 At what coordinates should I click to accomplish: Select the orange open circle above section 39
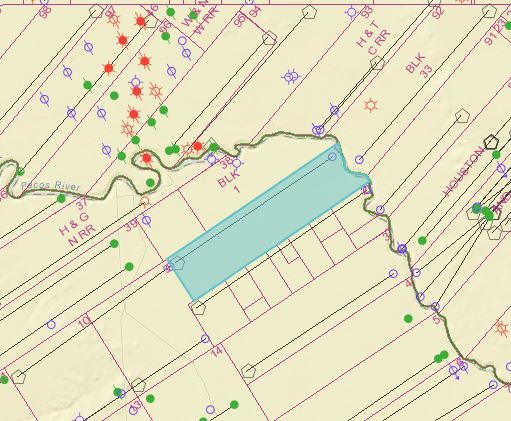(145, 201)
